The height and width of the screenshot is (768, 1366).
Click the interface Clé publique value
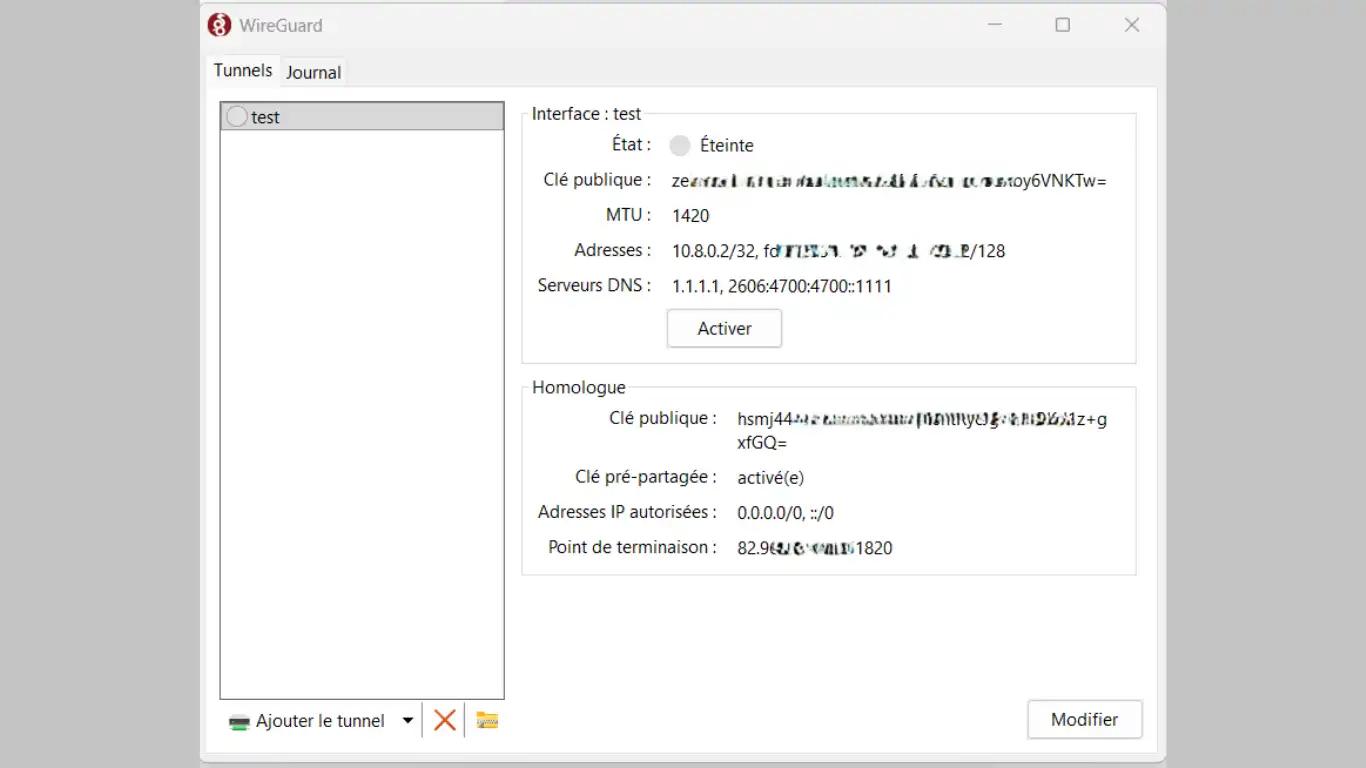pyautogui.click(x=889, y=181)
